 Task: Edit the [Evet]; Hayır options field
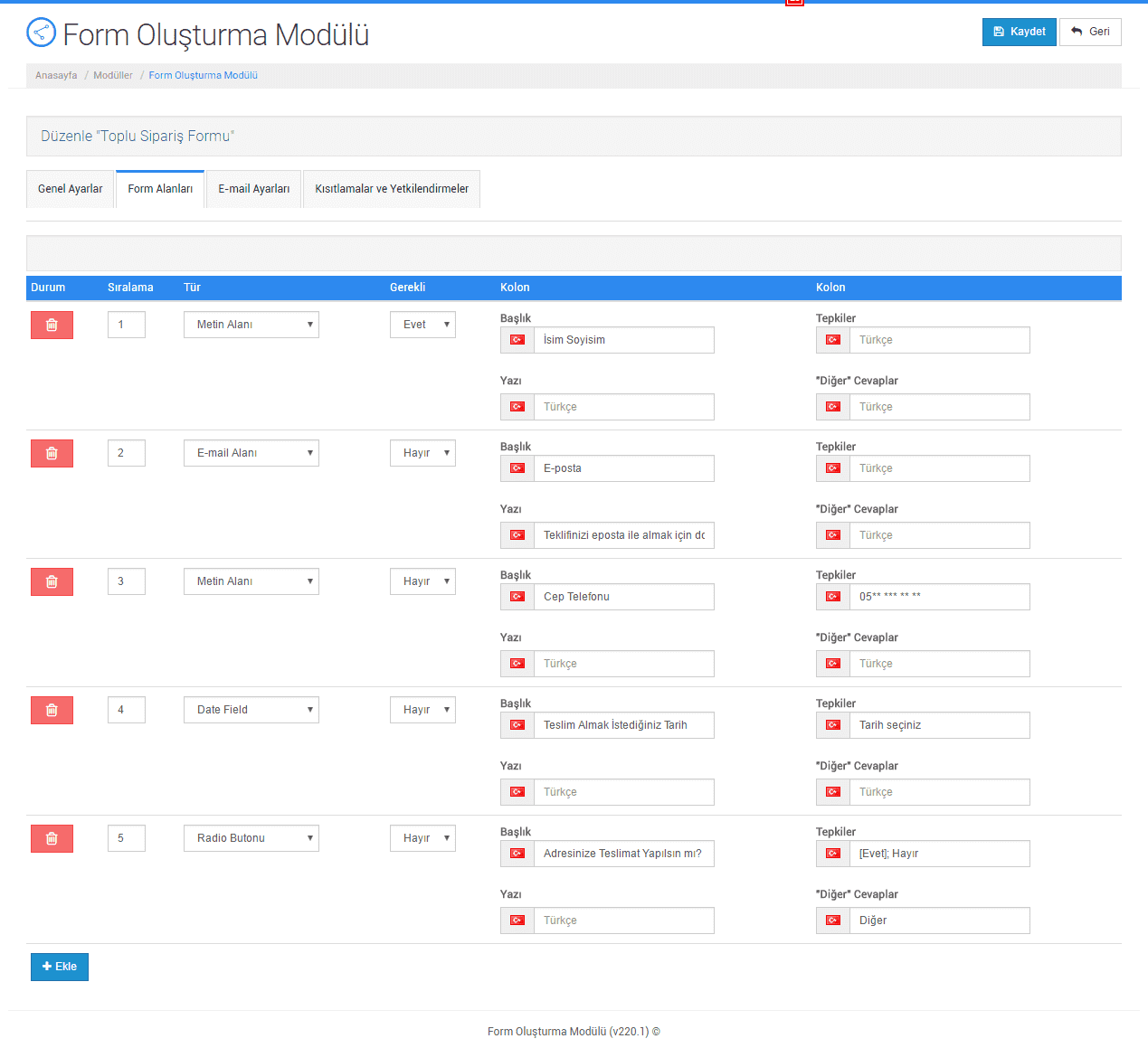pos(940,854)
